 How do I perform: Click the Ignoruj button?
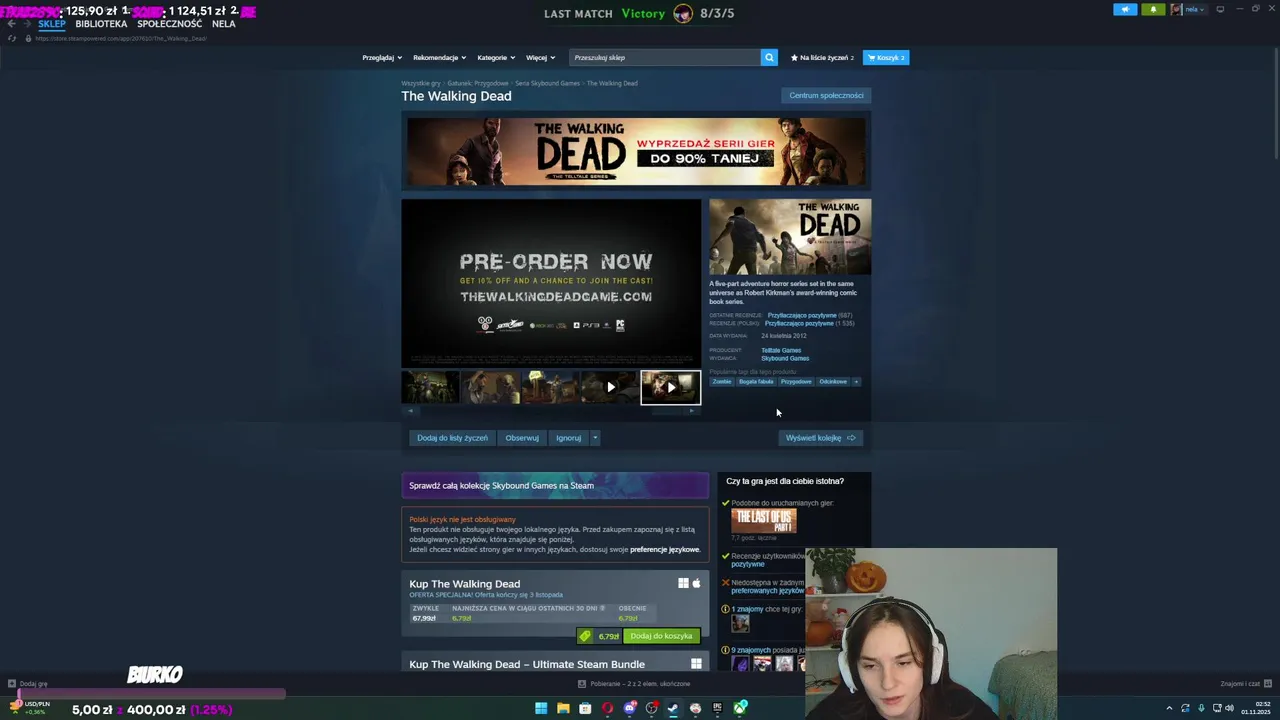tap(568, 438)
